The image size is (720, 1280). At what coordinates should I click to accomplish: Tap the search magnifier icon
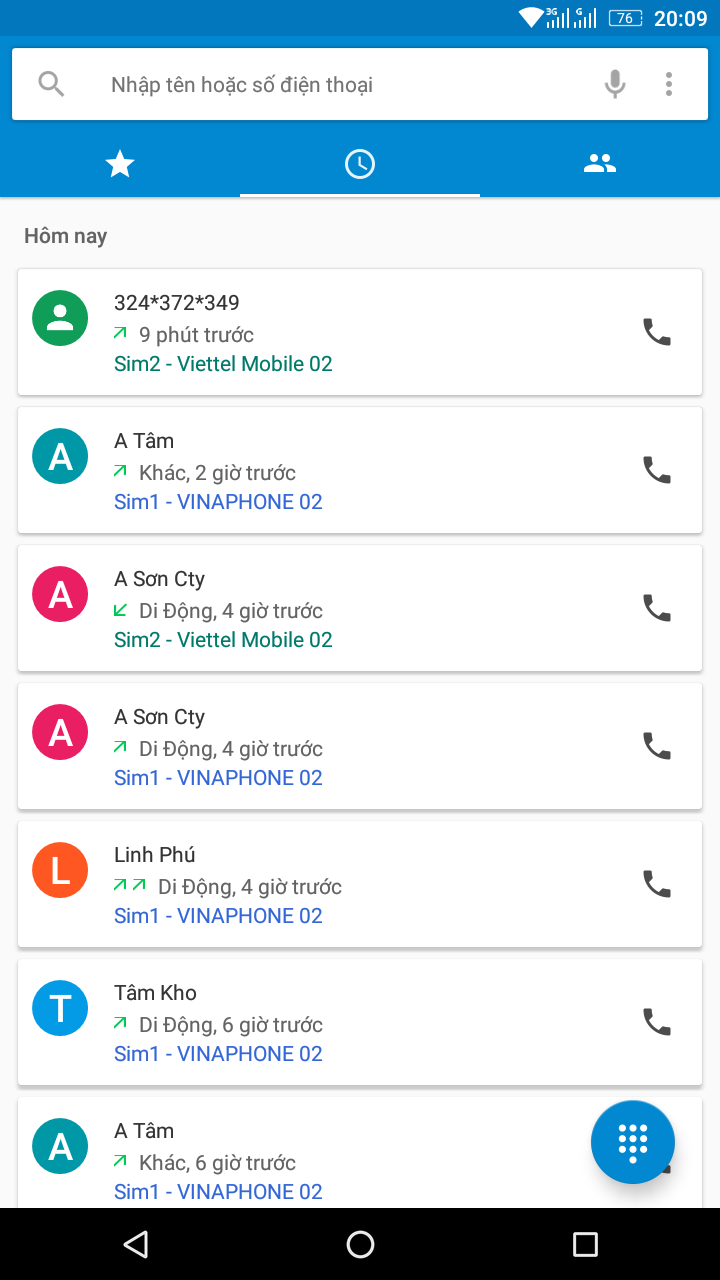coord(51,83)
